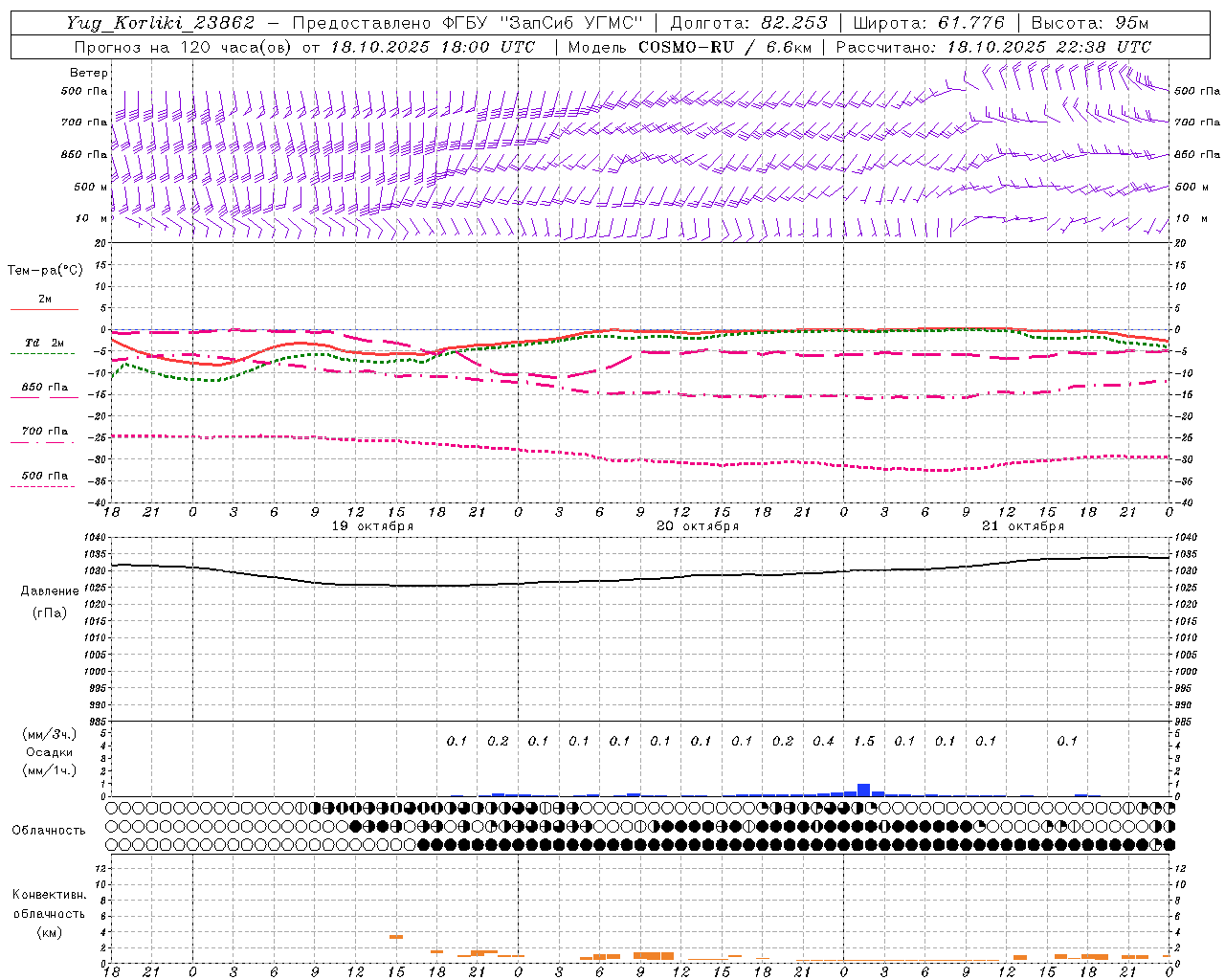Click the dotted 500 гПа temperature legend line
The image size is (1225, 980).
[42, 486]
